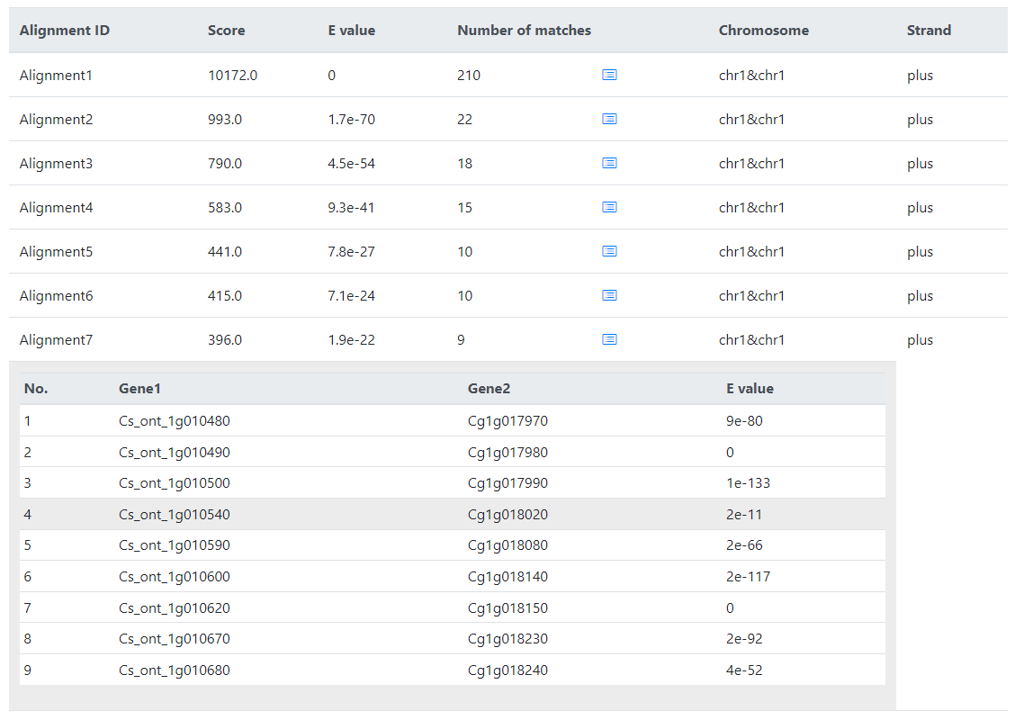
Task: Select gene Cs_ont_1g010680
Action: (x=174, y=670)
